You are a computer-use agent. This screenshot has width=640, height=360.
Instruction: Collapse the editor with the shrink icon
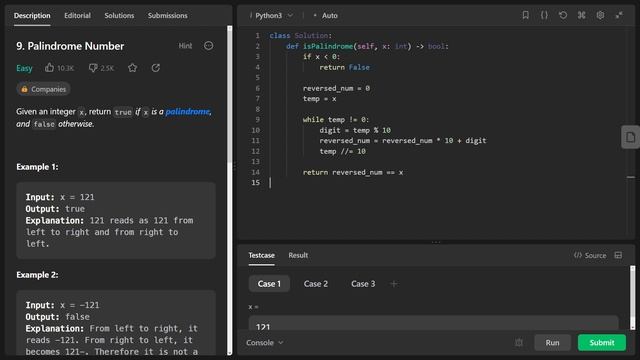[619, 15]
